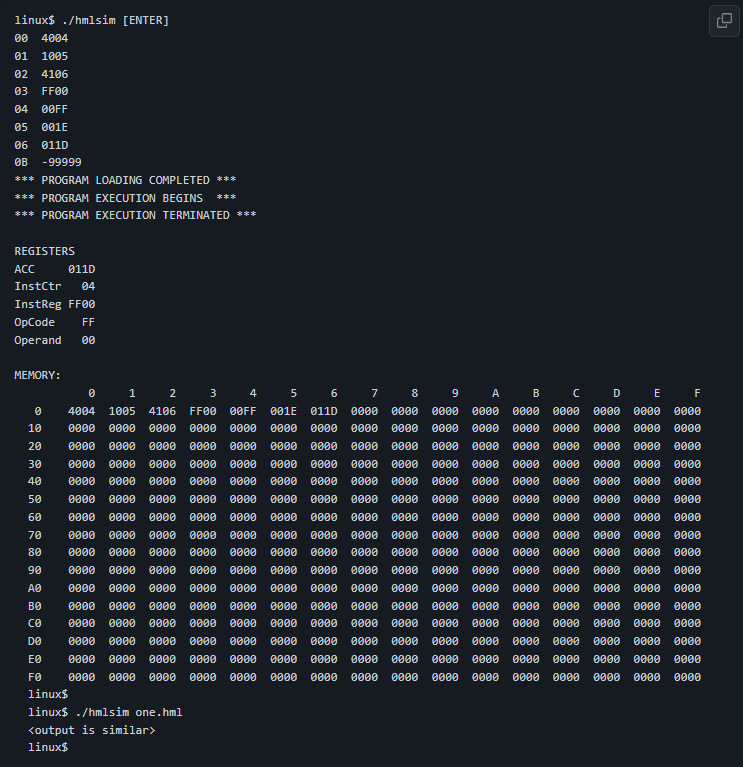
Task: Select the './hmlsim [ENTER]' command text
Action: click(115, 21)
